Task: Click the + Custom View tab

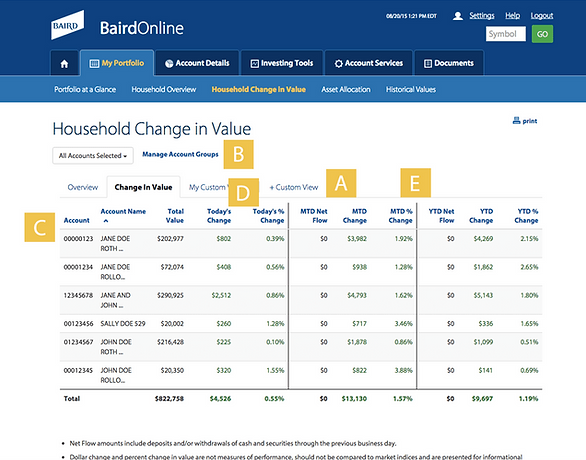Action: (294, 187)
